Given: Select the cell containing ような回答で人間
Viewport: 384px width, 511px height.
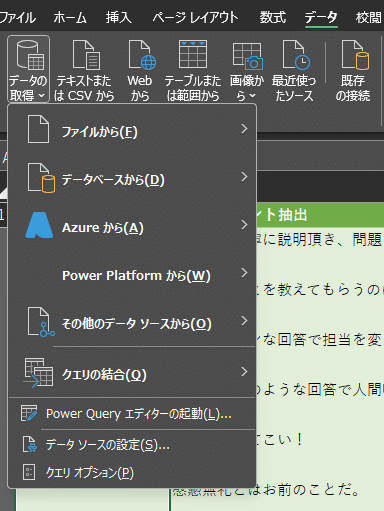Looking at the screenshot, I should click(320, 389).
